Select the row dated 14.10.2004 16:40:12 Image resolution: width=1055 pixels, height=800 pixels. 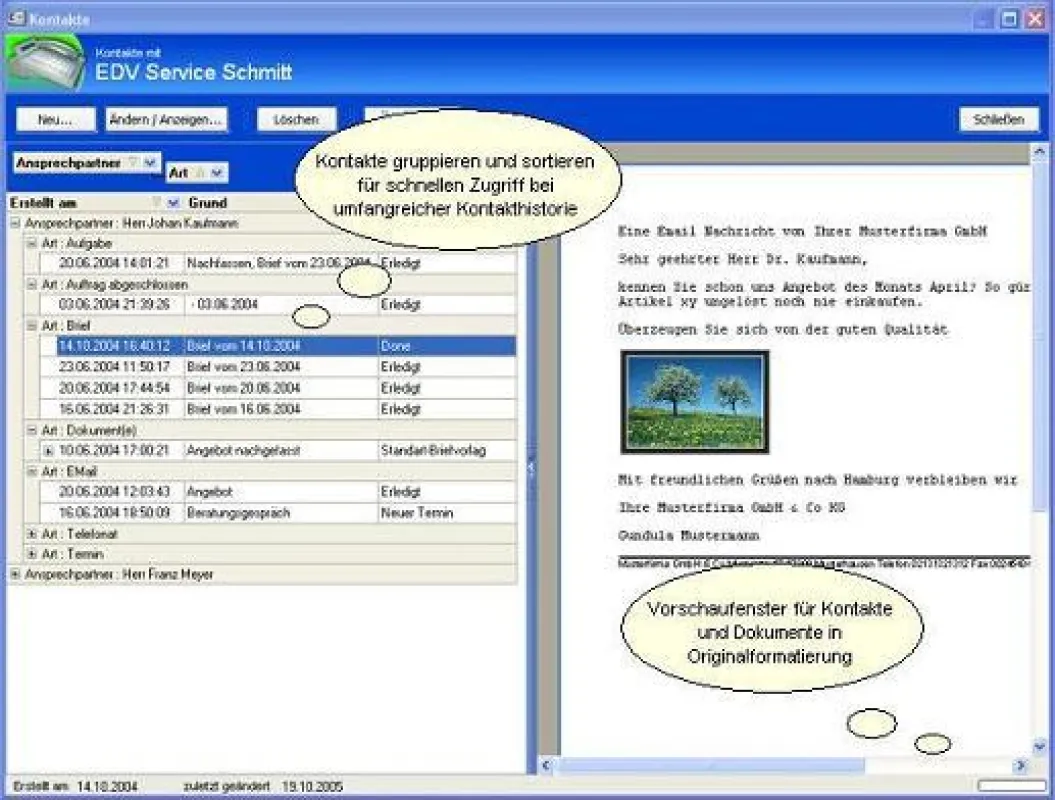click(x=278, y=346)
